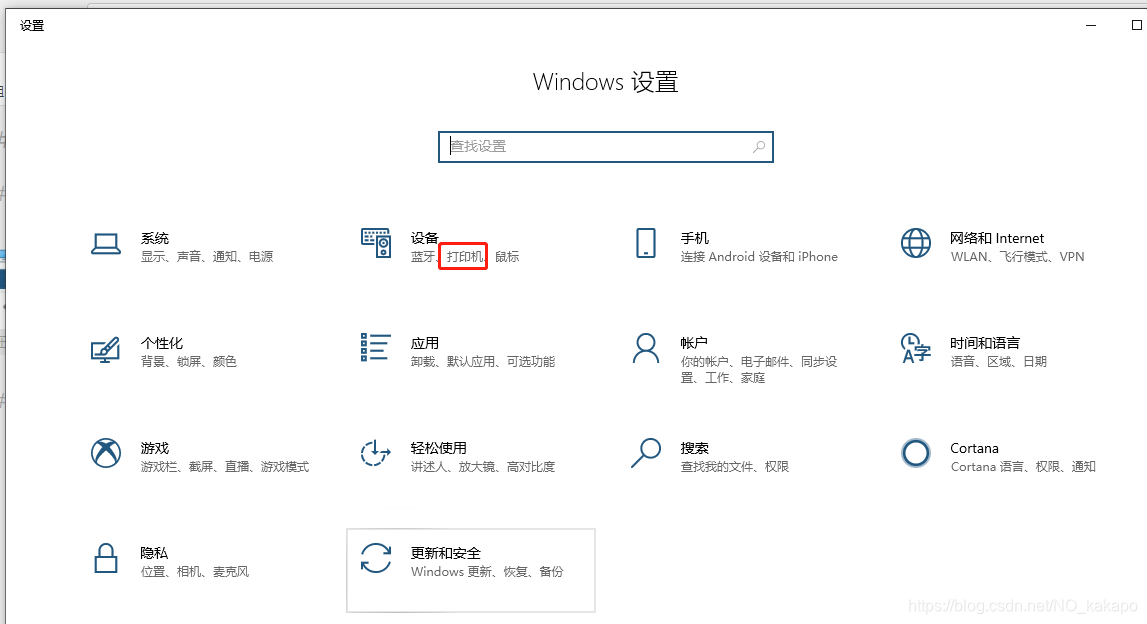Open the Ease of Access icon
1147x624 pixels.
click(376, 453)
